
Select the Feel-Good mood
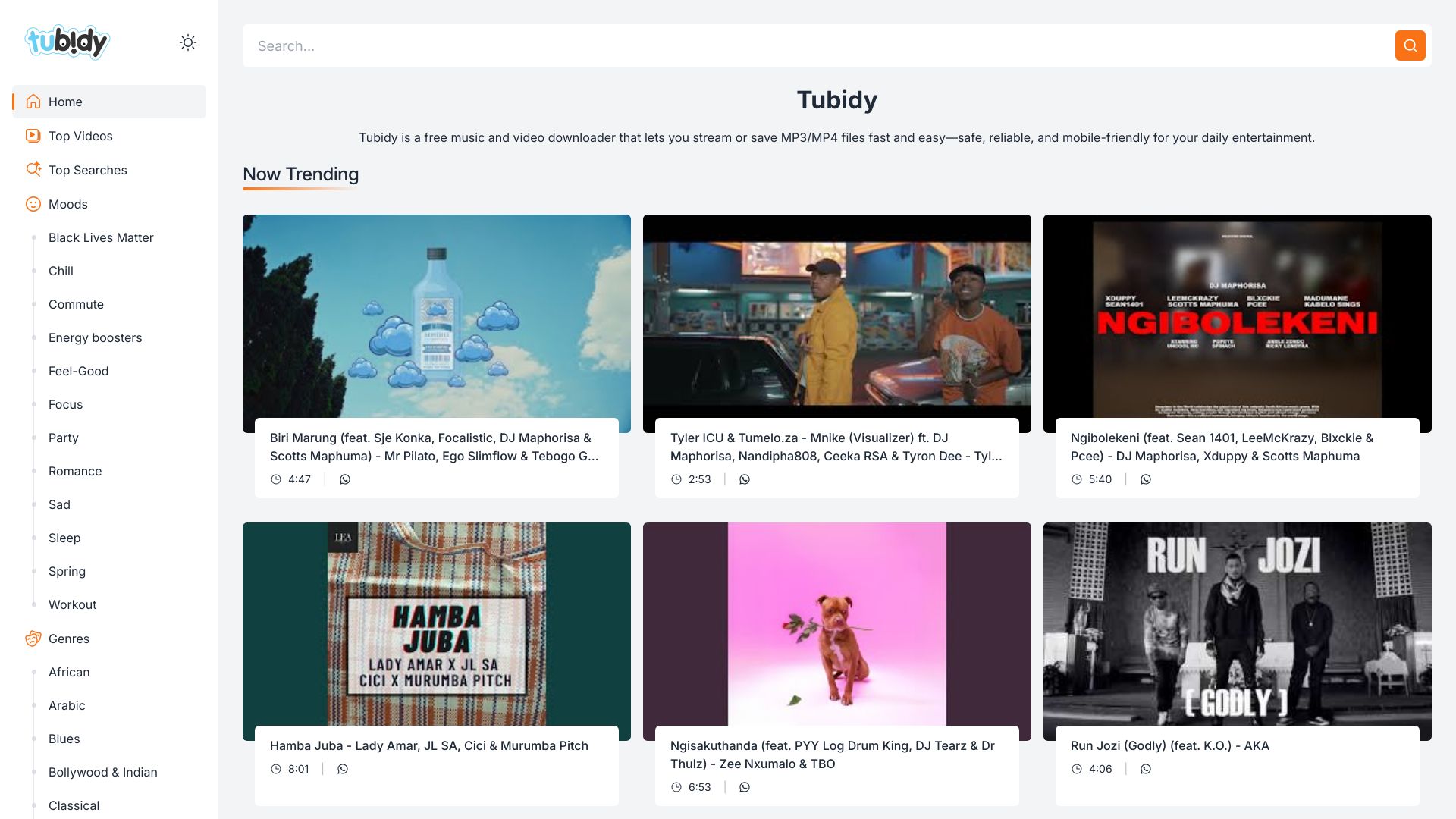[78, 371]
